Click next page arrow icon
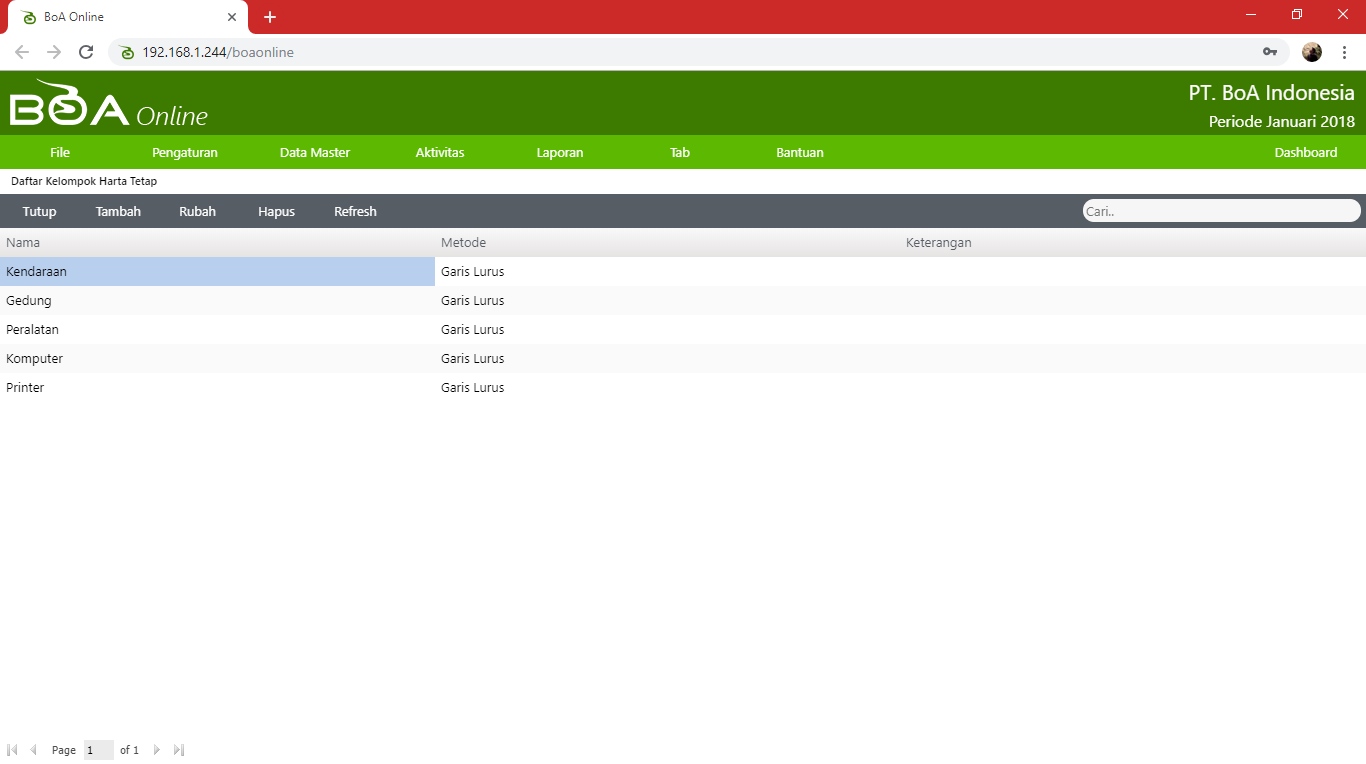Screen dimensions: 1366x764 (x=157, y=750)
